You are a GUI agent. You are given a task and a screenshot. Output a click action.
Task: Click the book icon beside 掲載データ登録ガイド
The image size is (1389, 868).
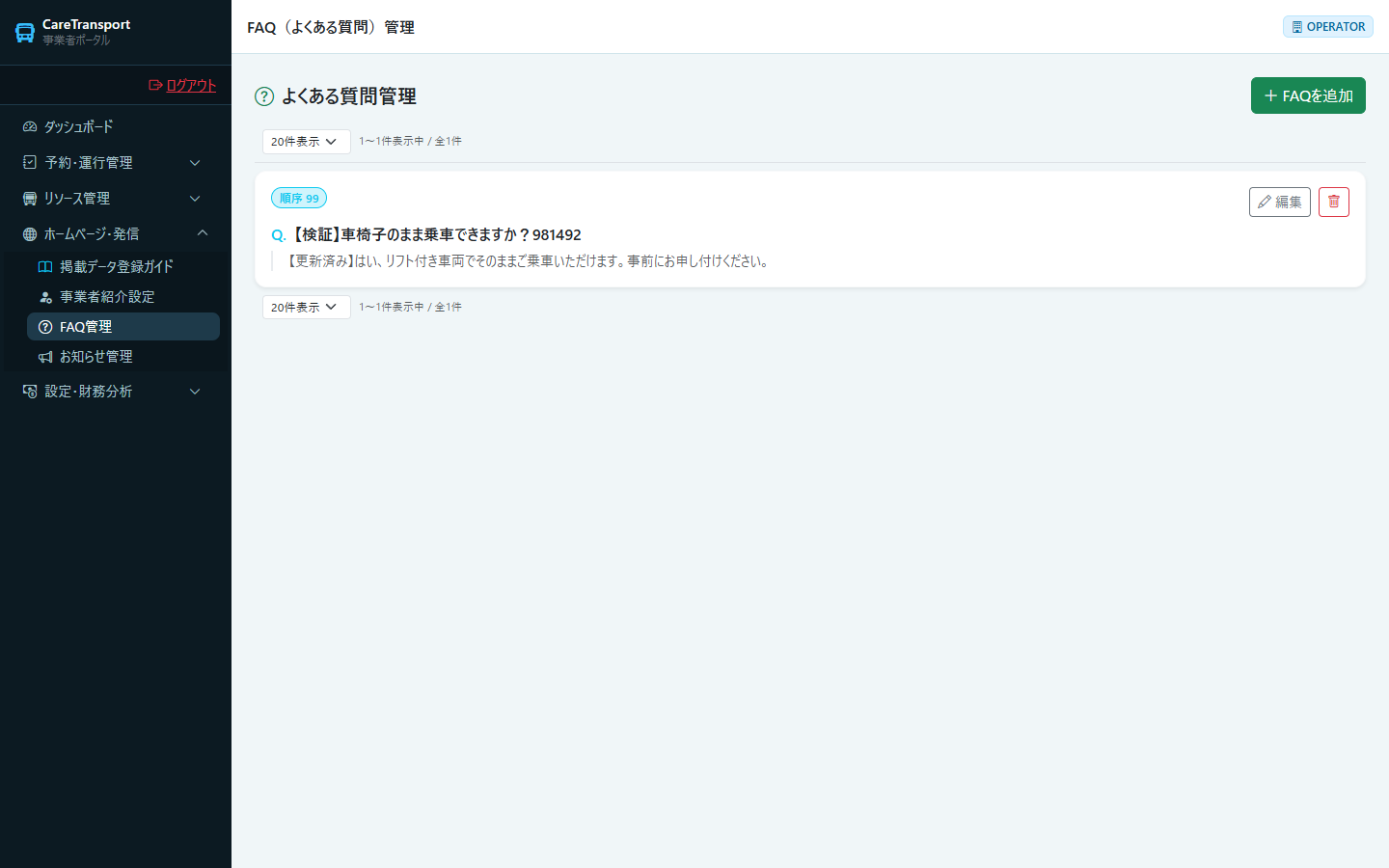pos(45,266)
